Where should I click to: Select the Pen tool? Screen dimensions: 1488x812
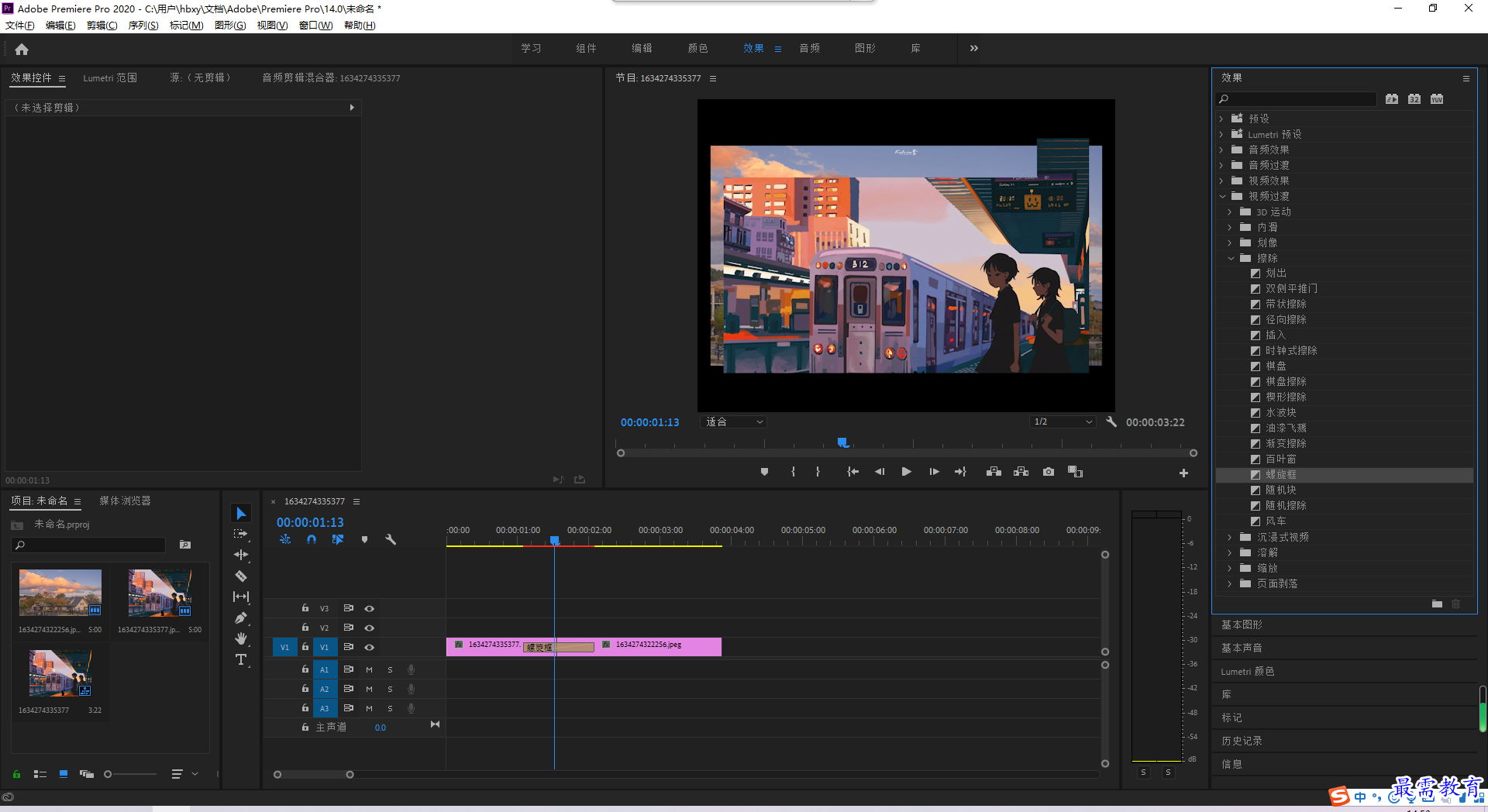pos(241,618)
